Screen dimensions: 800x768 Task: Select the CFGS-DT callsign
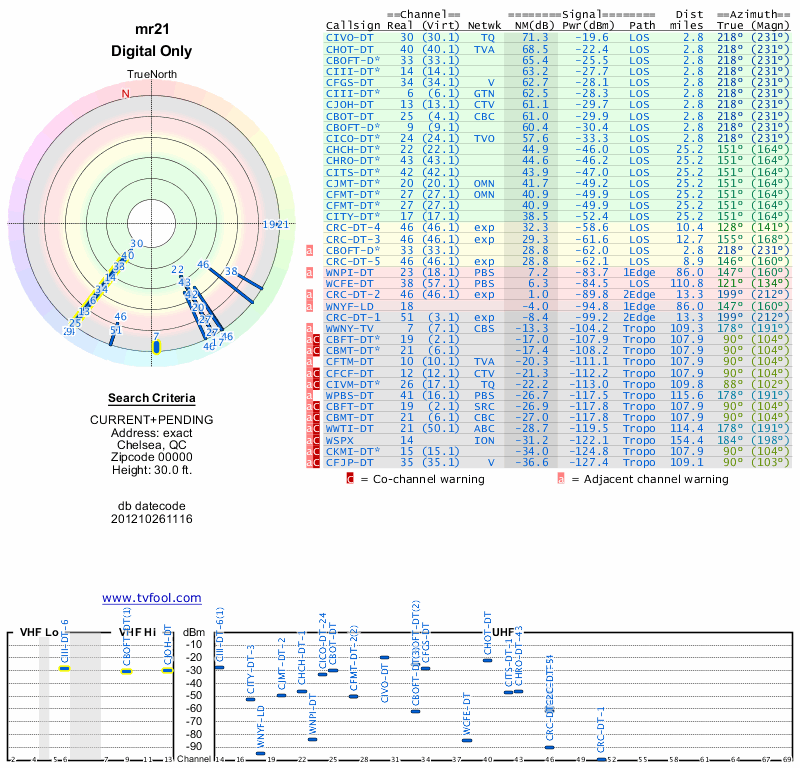point(349,83)
